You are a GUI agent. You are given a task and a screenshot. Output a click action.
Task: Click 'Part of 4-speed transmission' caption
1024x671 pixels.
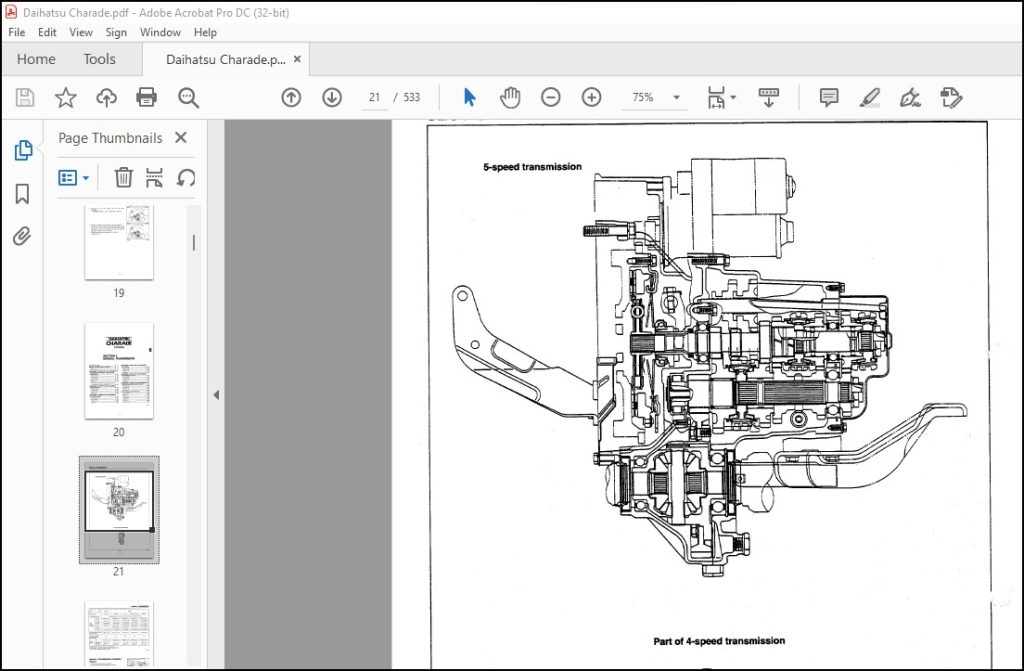click(x=719, y=641)
